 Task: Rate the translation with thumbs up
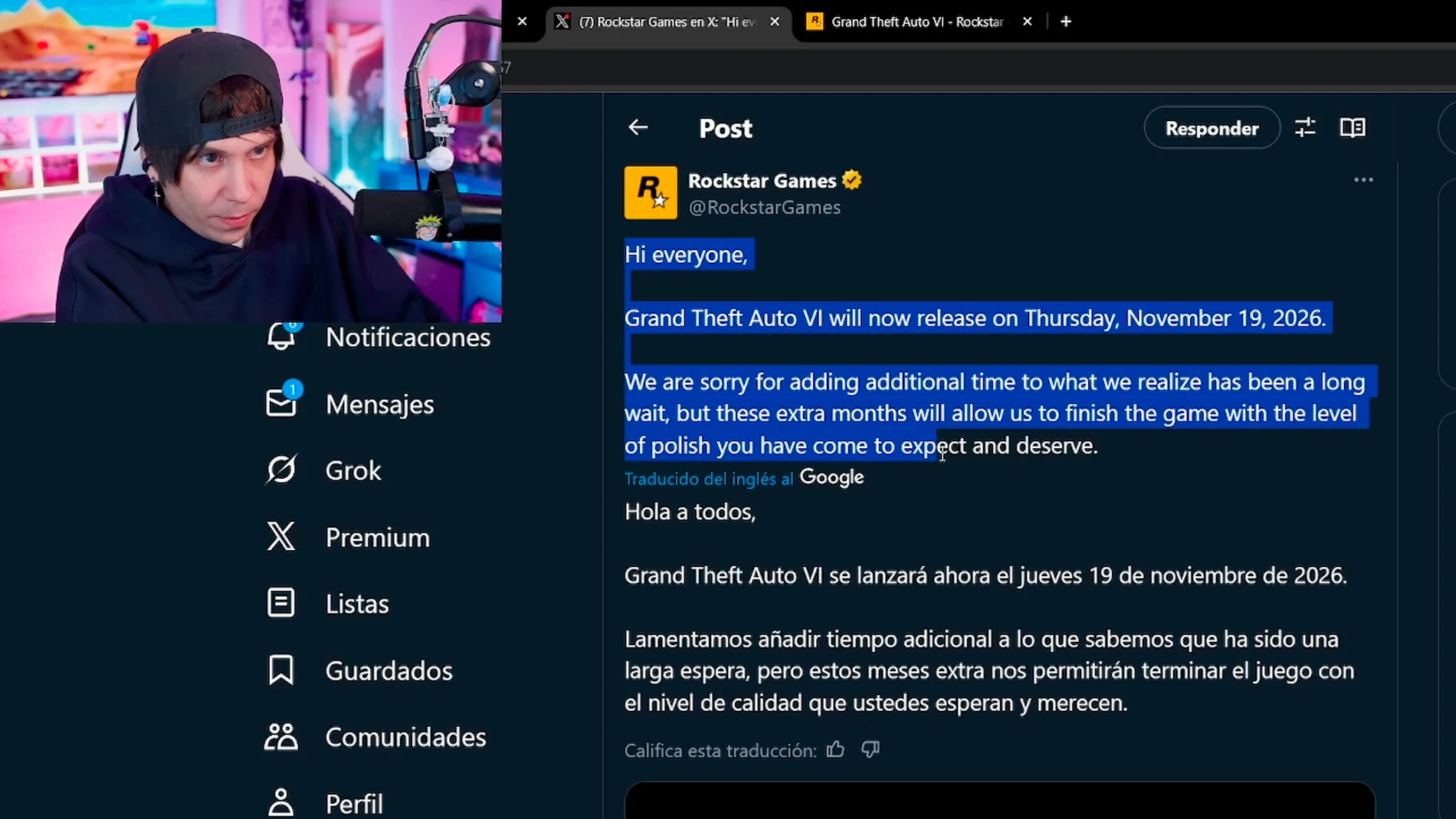835,749
